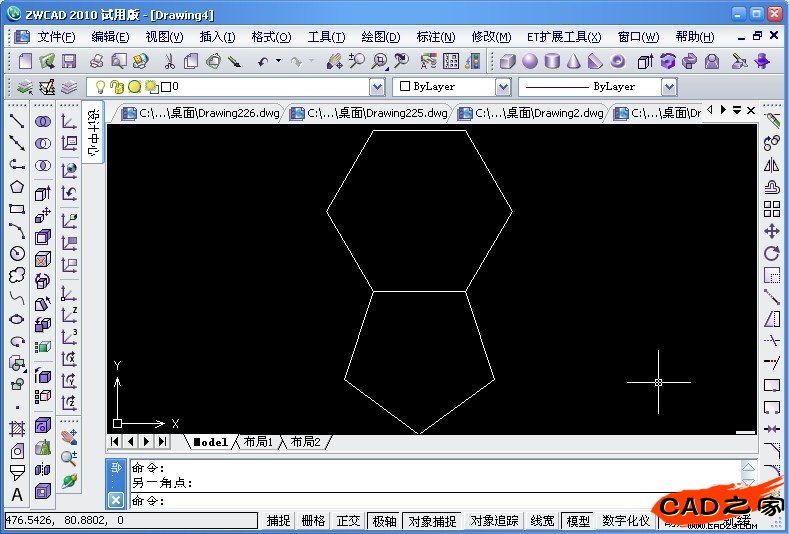Screen dimensions: 789x534
Task: Select the Arc tool
Action: click(x=17, y=231)
